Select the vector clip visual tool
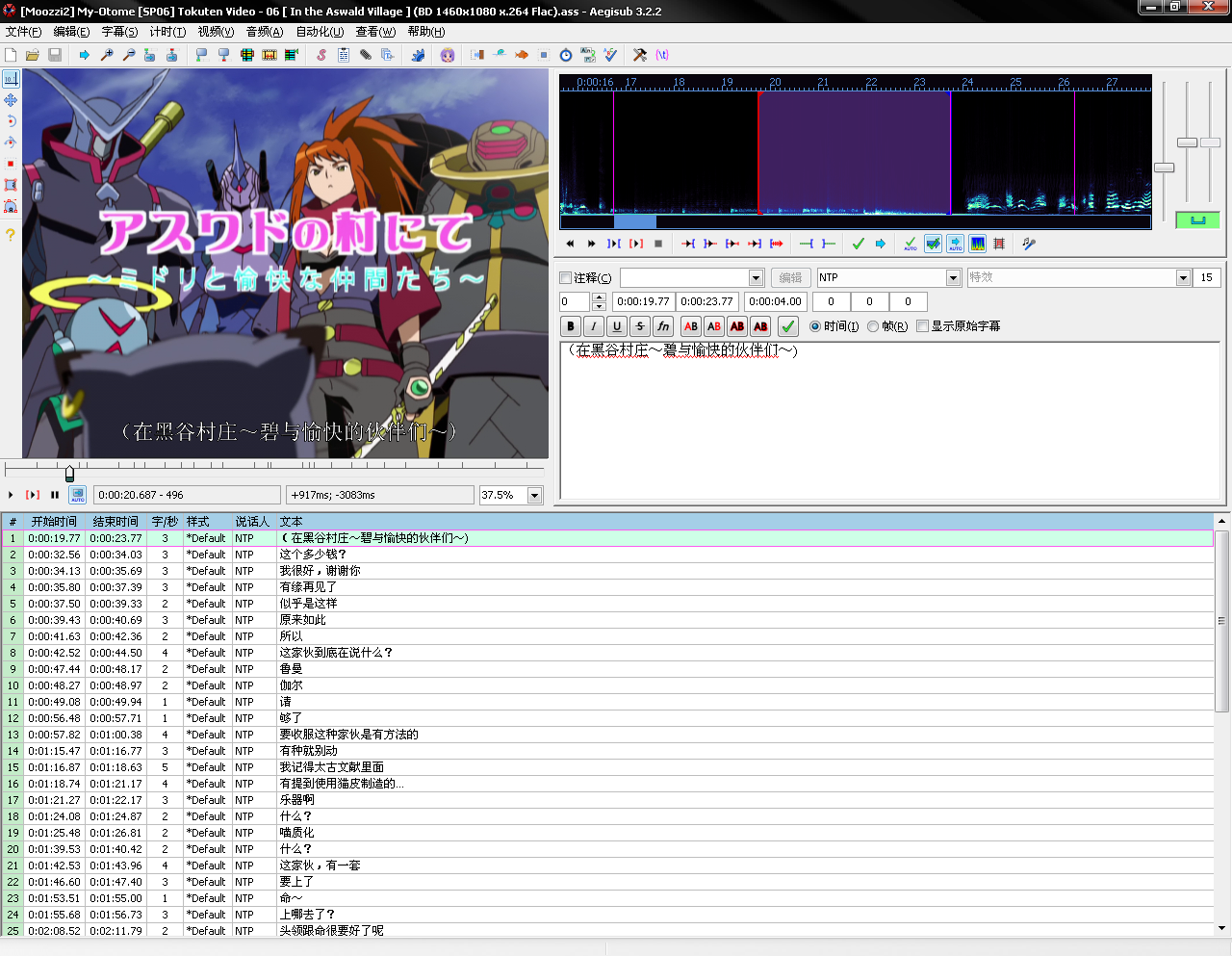This screenshot has height=956, width=1232. pyautogui.click(x=11, y=206)
